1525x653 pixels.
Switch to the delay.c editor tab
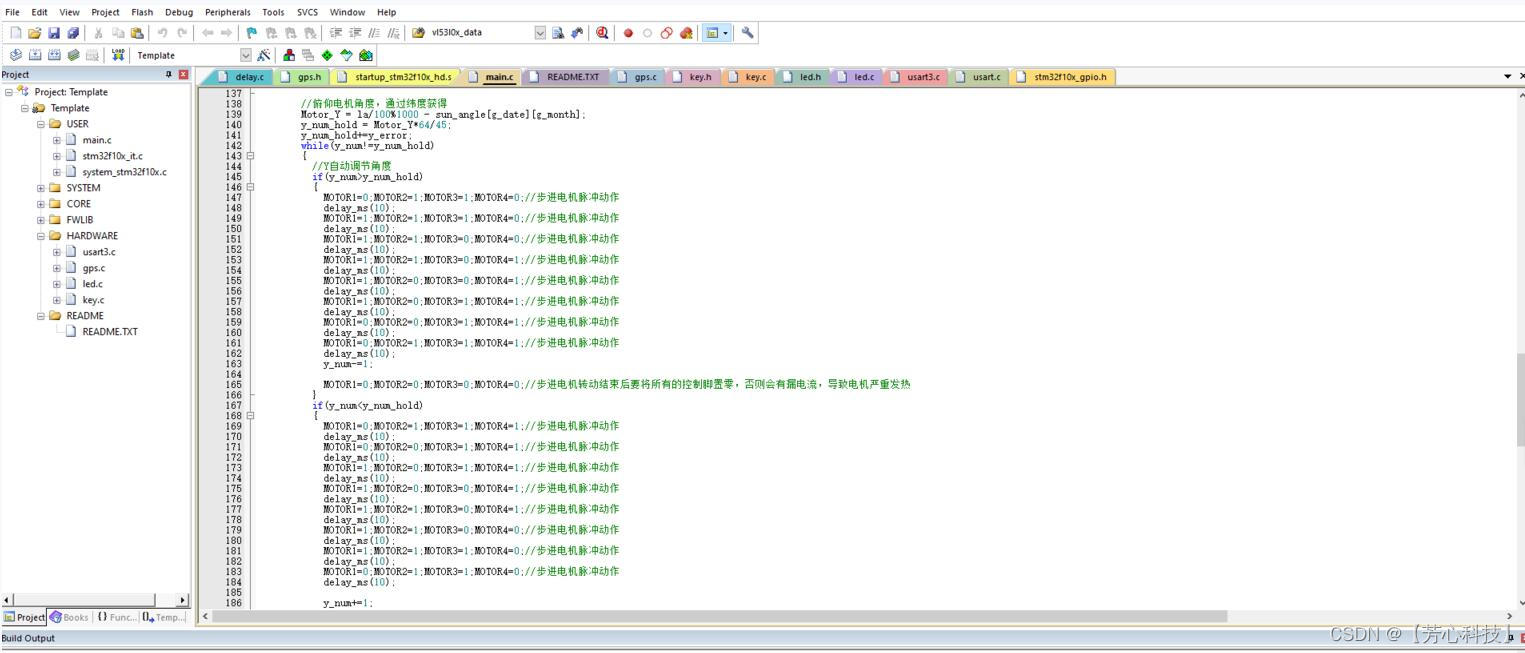240,77
